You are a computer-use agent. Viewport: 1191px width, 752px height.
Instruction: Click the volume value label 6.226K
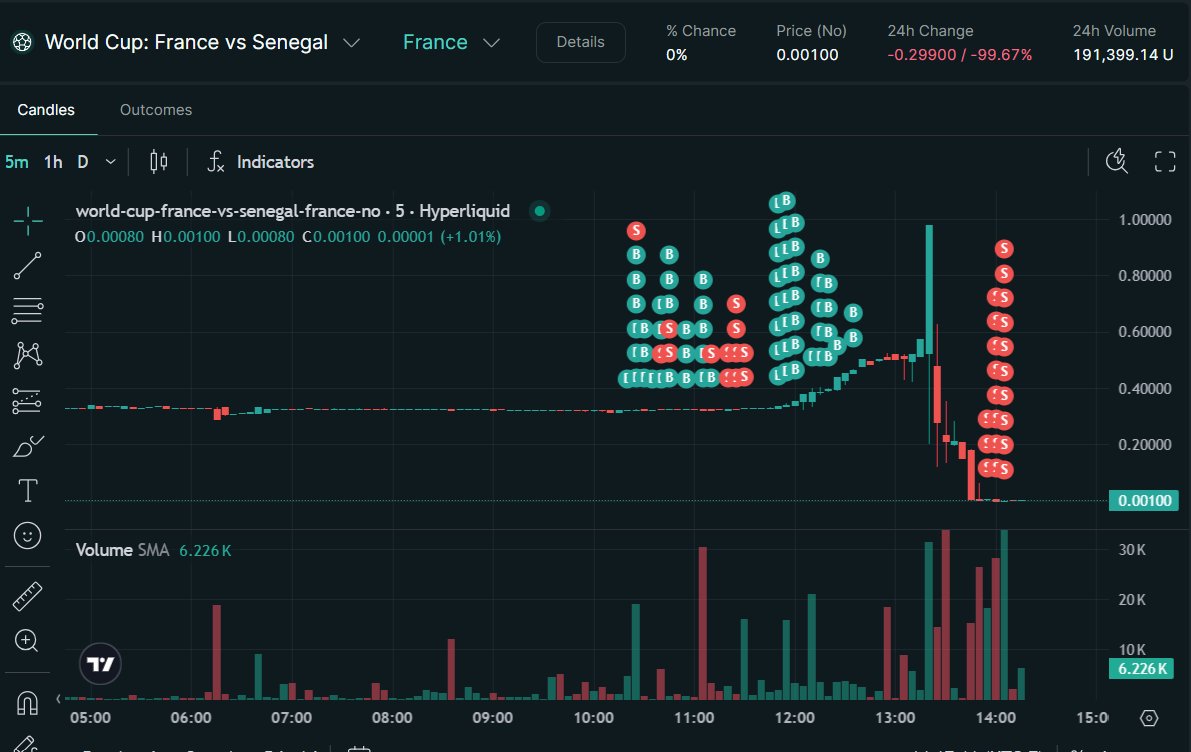1141,668
